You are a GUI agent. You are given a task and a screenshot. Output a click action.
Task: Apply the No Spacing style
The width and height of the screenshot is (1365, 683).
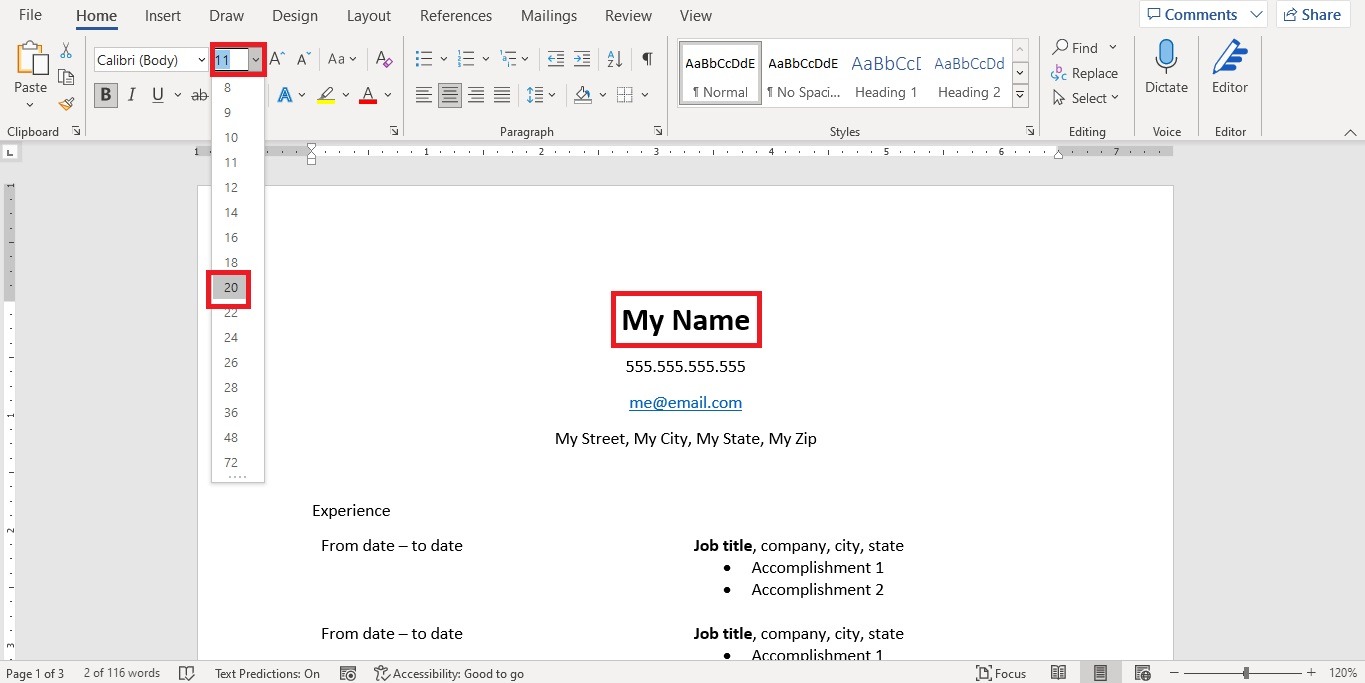[803, 74]
